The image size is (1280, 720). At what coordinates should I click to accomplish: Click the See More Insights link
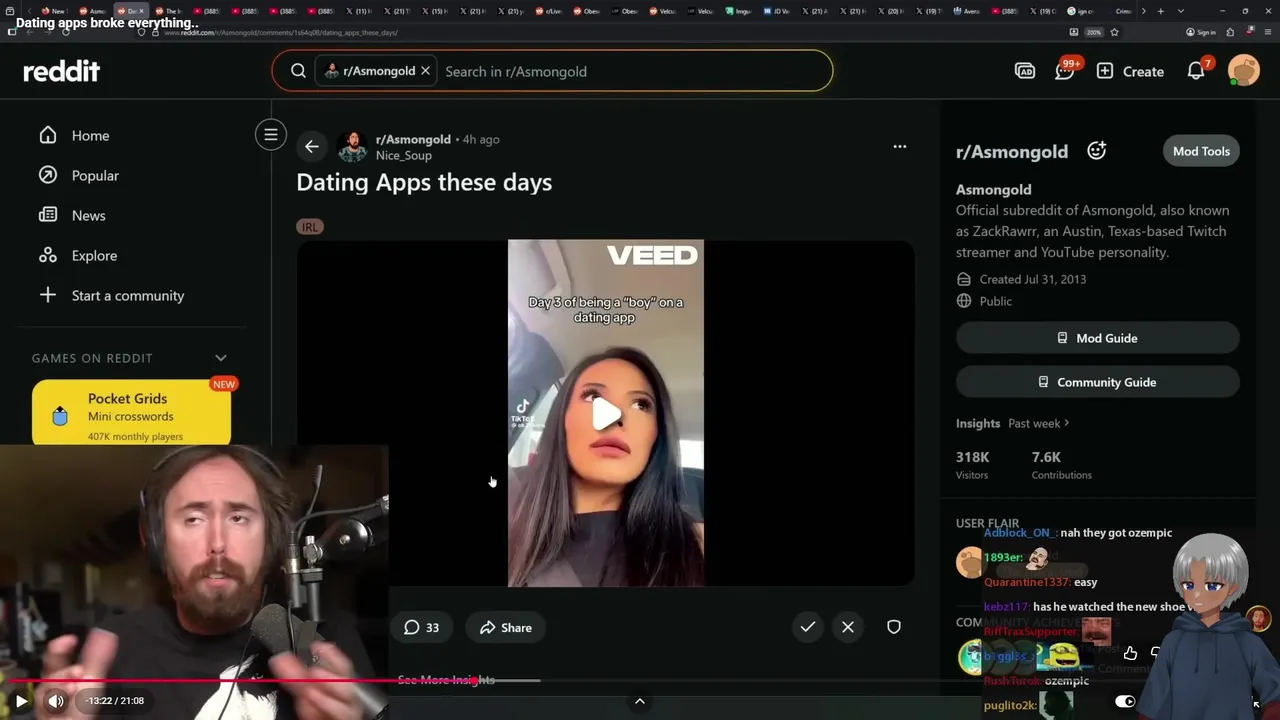click(446, 680)
